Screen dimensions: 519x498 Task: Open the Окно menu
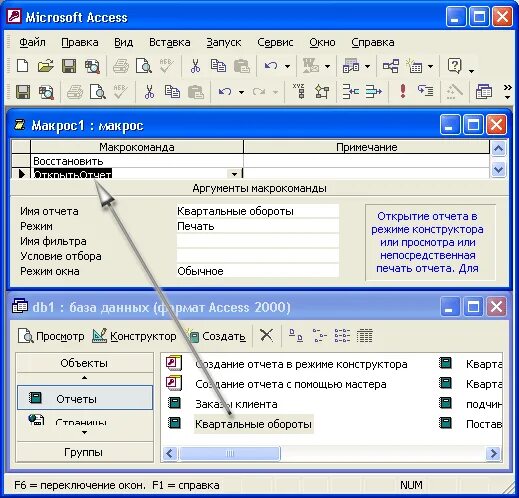pyautogui.click(x=322, y=42)
